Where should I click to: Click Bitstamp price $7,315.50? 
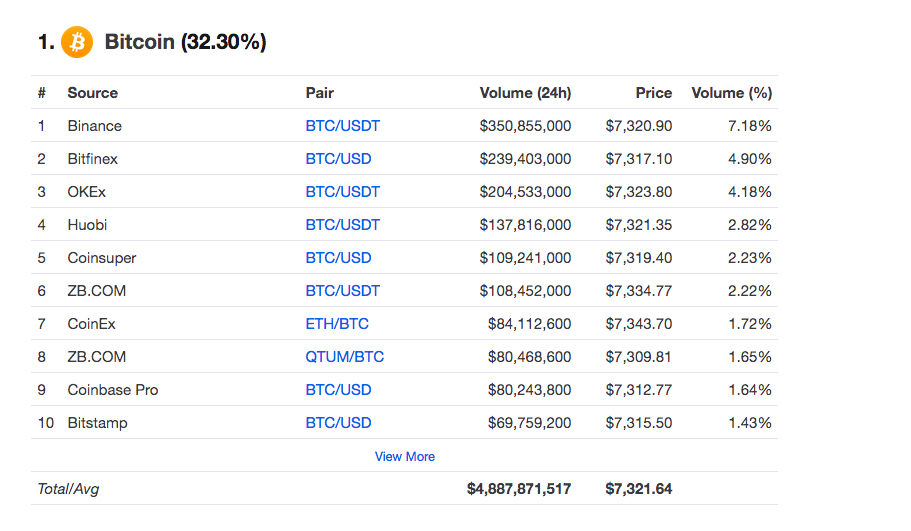(x=639, y=423)
